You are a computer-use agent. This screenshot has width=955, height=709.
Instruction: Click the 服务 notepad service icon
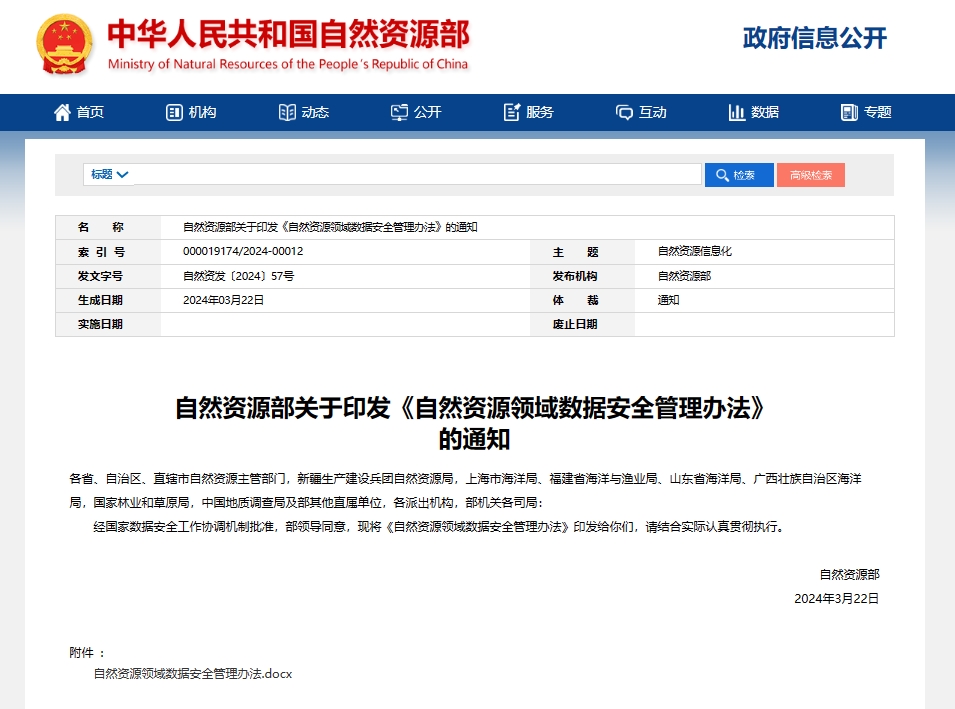pos(512,112)
